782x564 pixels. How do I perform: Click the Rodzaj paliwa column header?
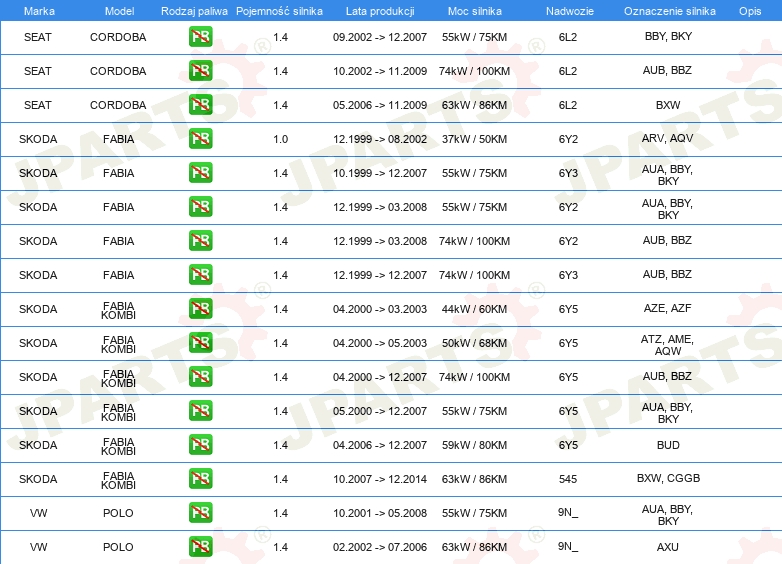coord(194,11)
